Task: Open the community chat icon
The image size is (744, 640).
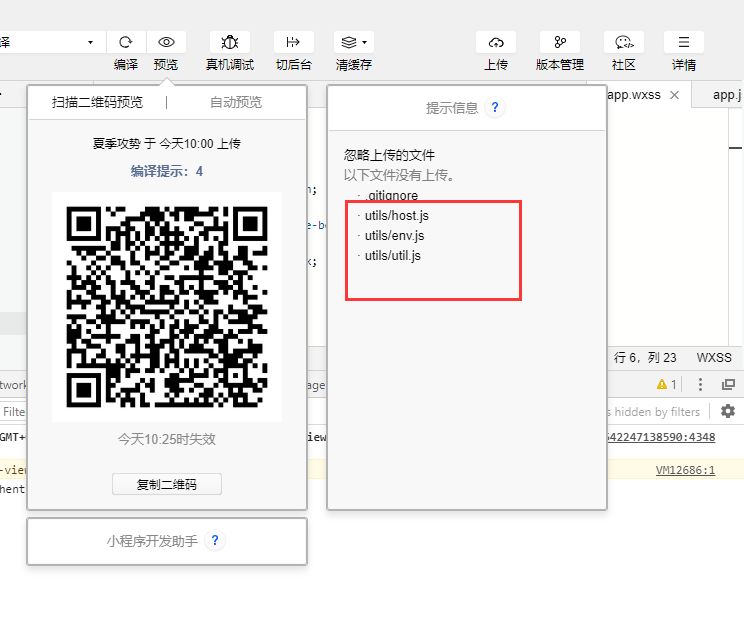Action: click(x=624, y=42)
